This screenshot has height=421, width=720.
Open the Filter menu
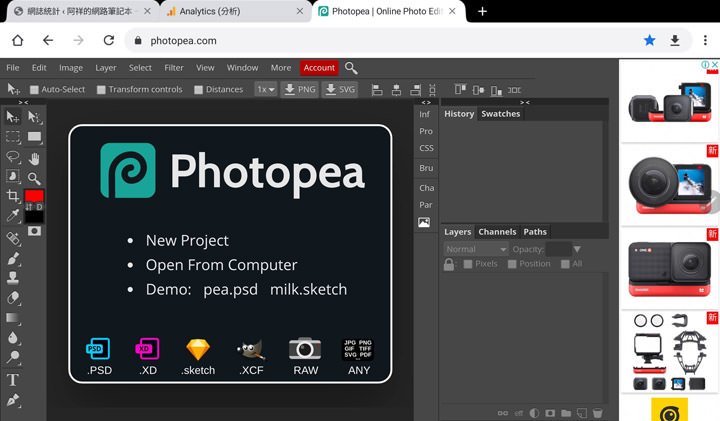pos(174,67)
